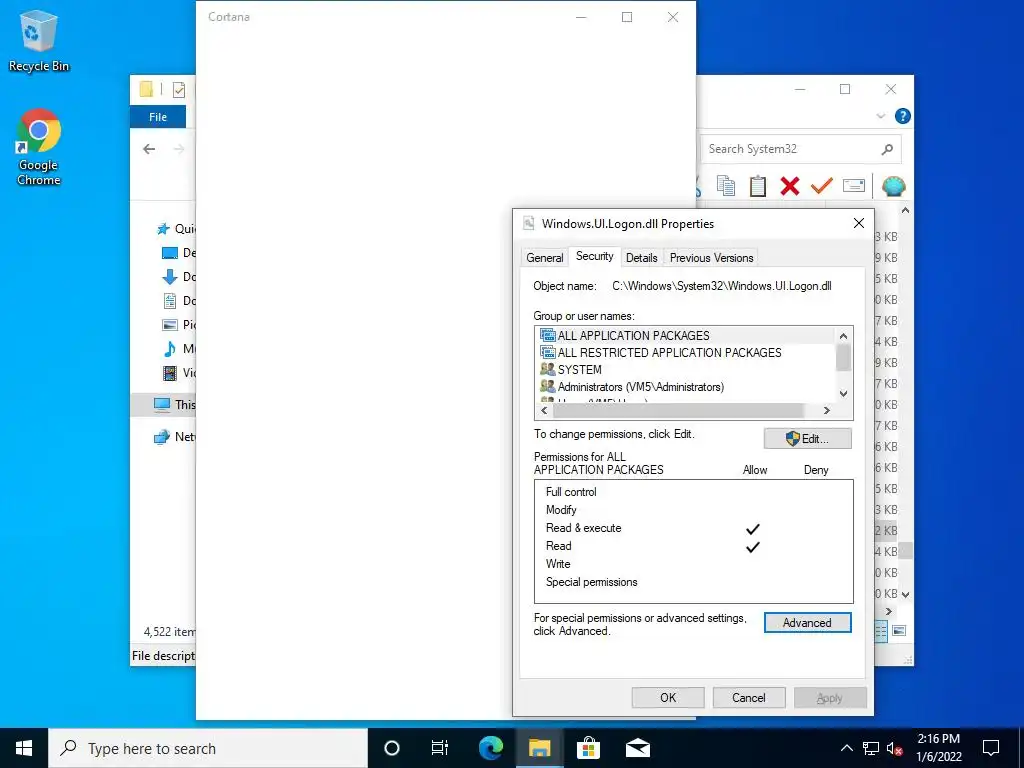
Task: Click group list horizontal scroll left arrow
Action: 545,411
